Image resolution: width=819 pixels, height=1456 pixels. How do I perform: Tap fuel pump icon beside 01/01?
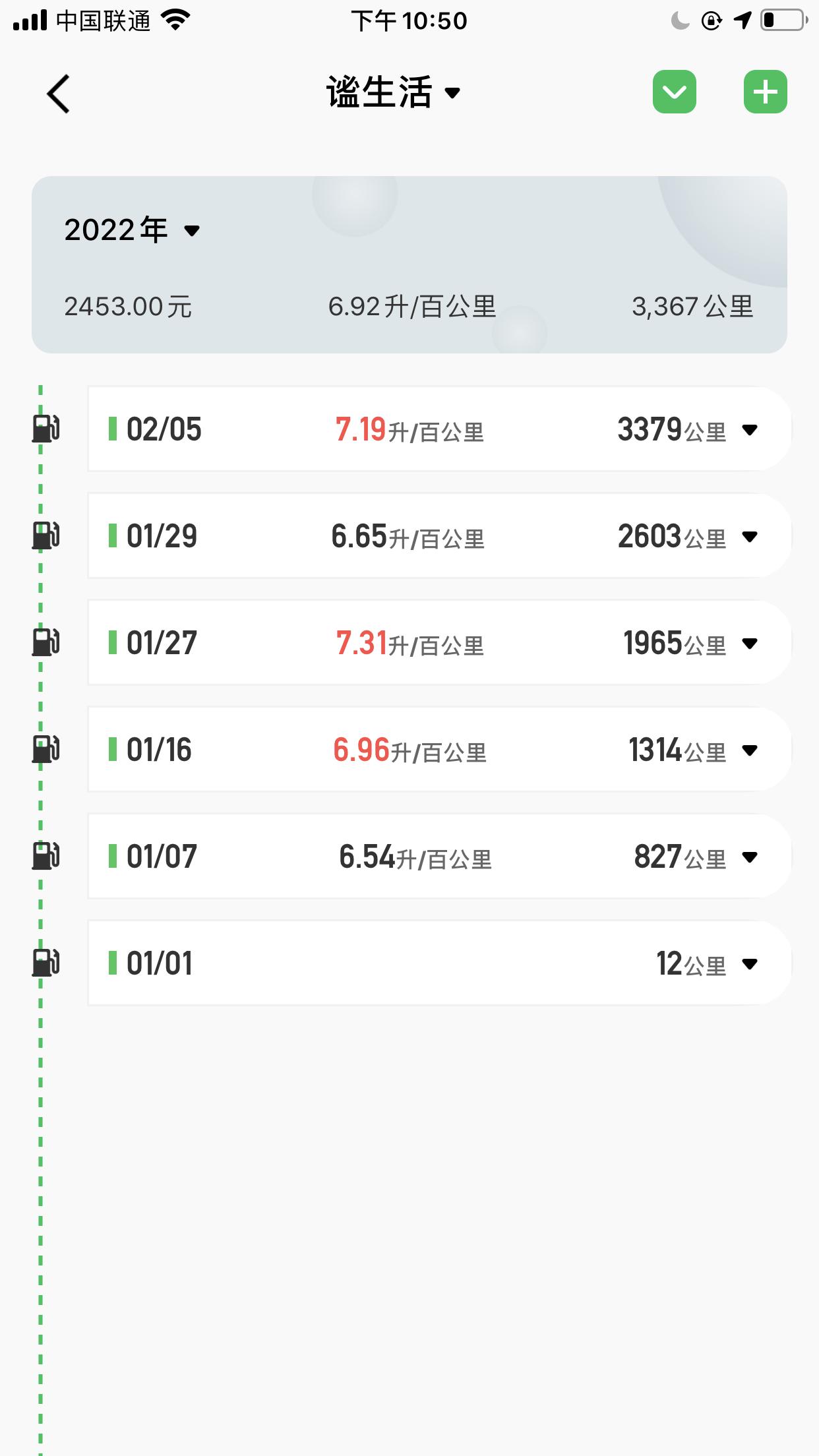[46, 963]
